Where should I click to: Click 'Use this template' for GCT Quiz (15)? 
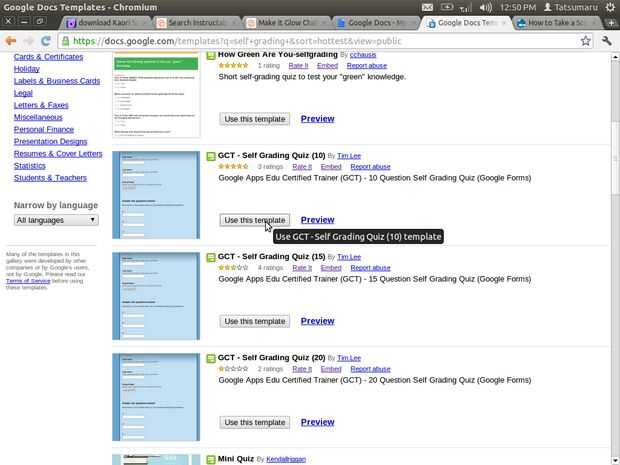point(255,321)
